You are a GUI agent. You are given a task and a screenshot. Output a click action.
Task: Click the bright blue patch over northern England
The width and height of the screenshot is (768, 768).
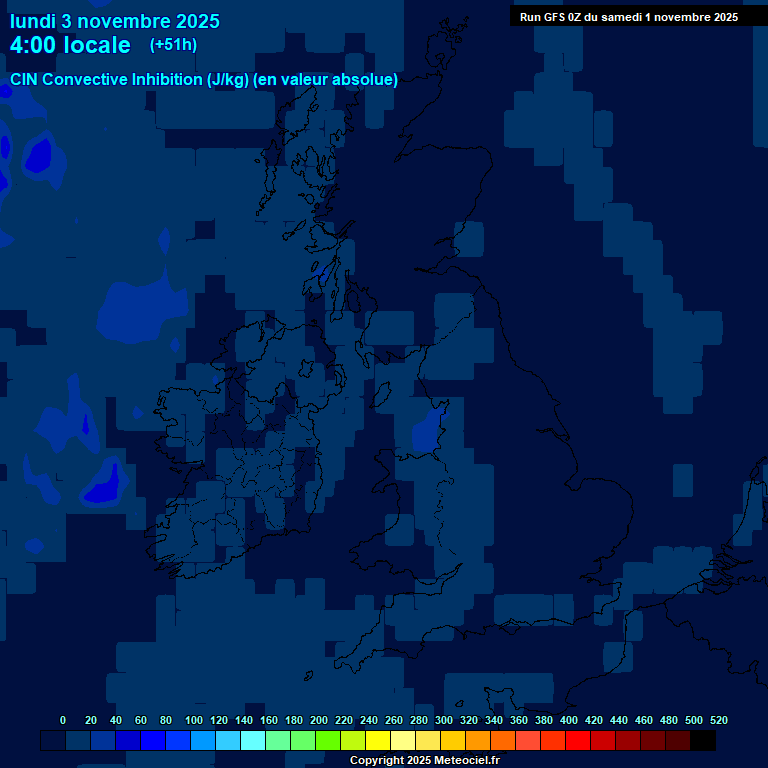(x=429, y=429)
